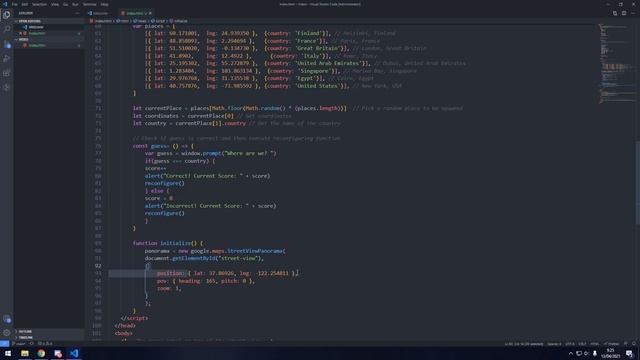
Task: Click the errors and warnings count in status bar
Action: tap(45, 344)
